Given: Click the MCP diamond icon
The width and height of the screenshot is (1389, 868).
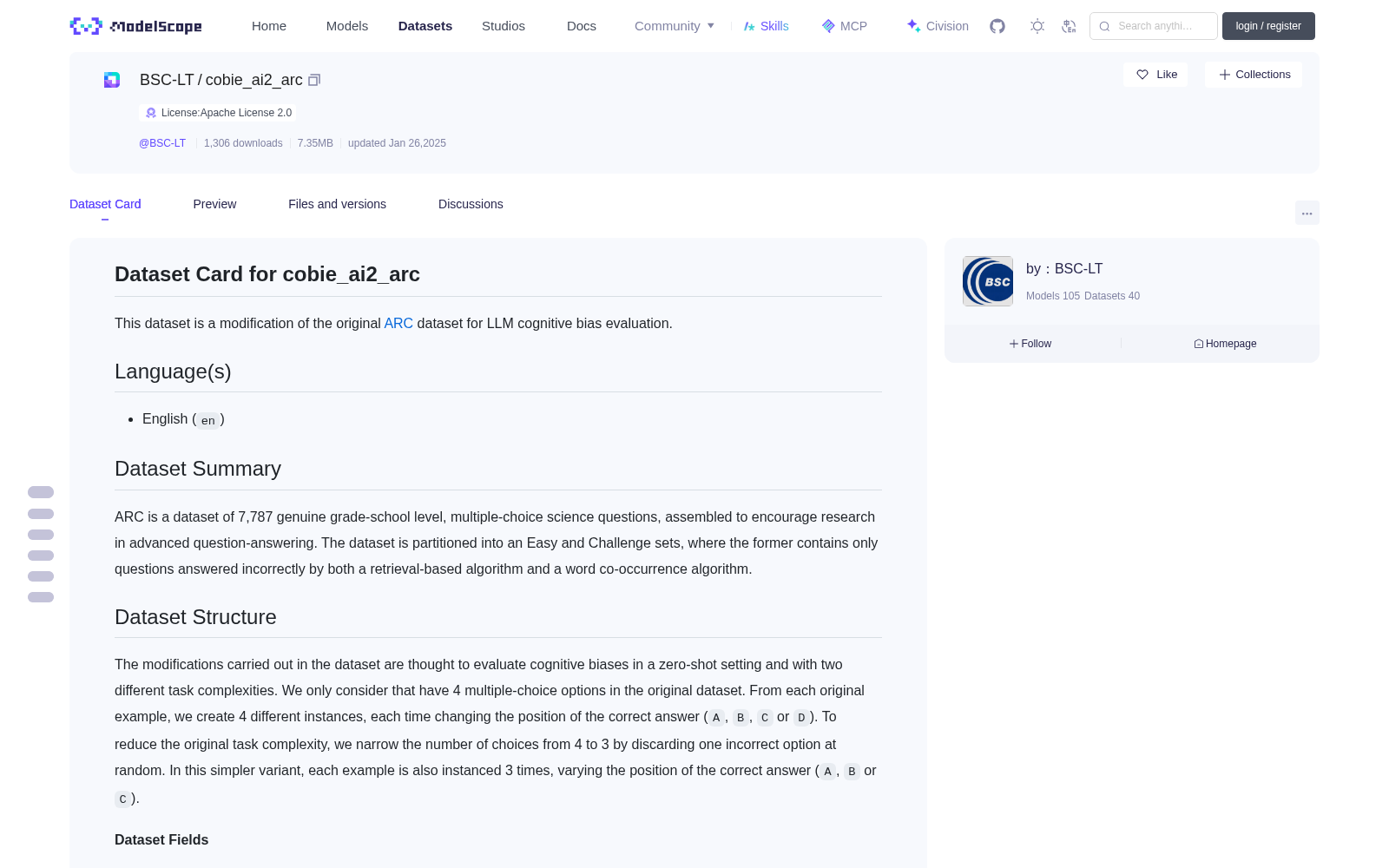Looking at the screenshot, I should coord(828,26).
